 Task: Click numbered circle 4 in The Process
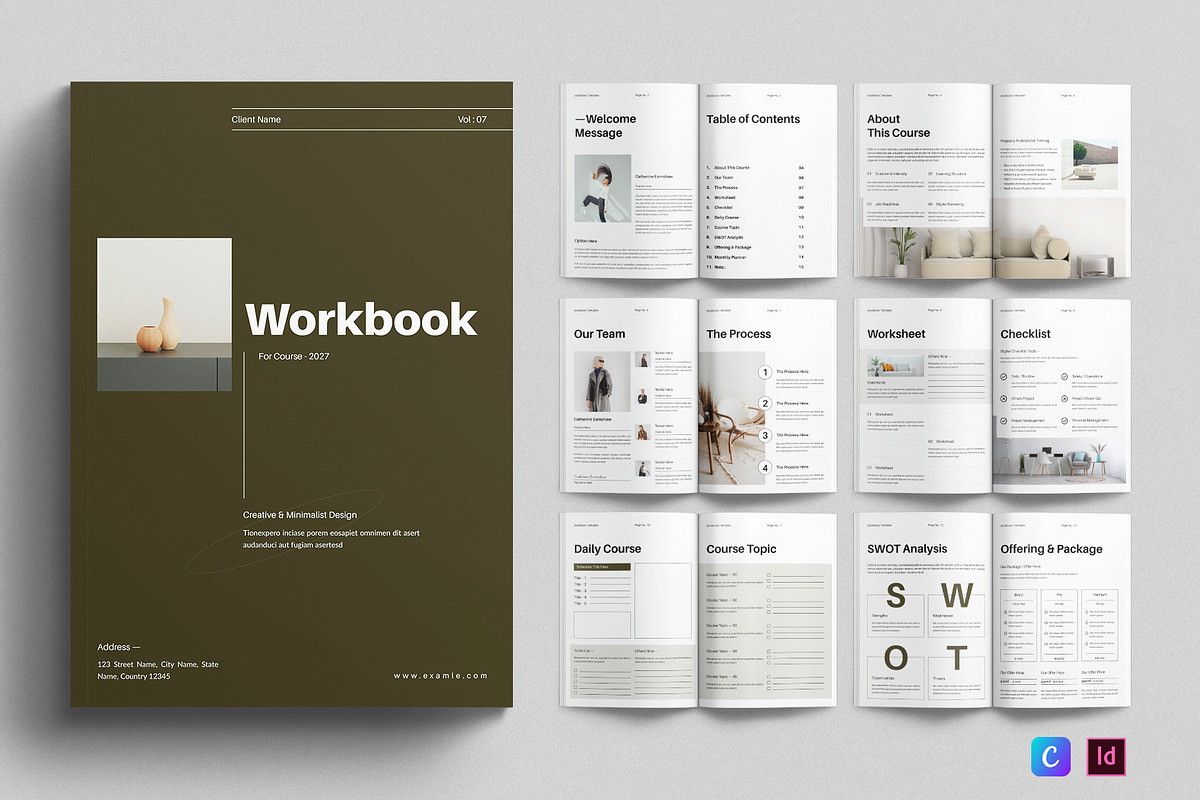tap(765, 467)
